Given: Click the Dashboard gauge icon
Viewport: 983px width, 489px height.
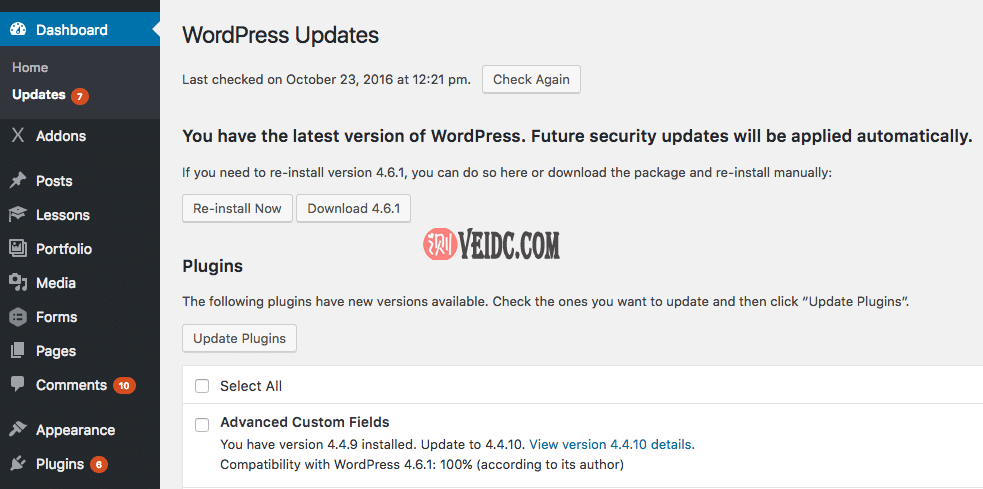Looking at the screenshot, I should coord(18,30).
